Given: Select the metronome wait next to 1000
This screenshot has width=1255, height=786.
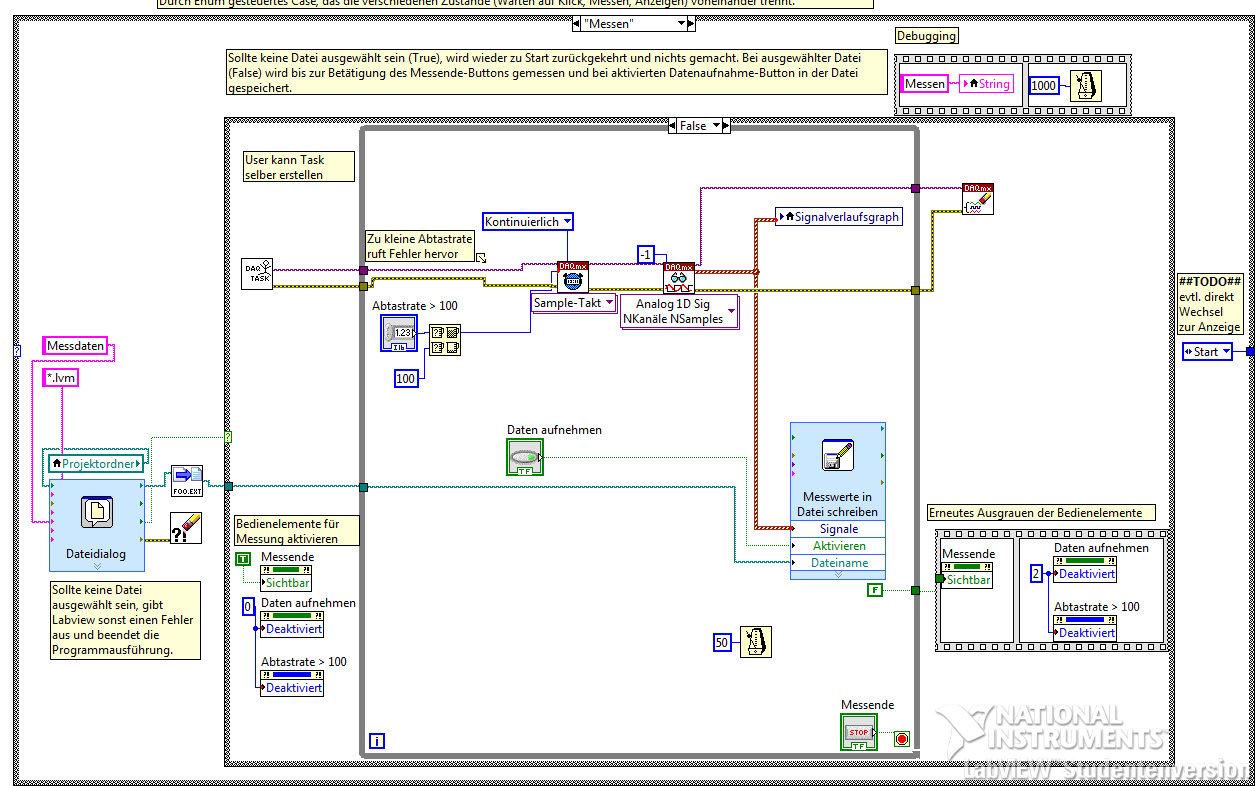Looking at the screenshot, I should click(1084, 85).
